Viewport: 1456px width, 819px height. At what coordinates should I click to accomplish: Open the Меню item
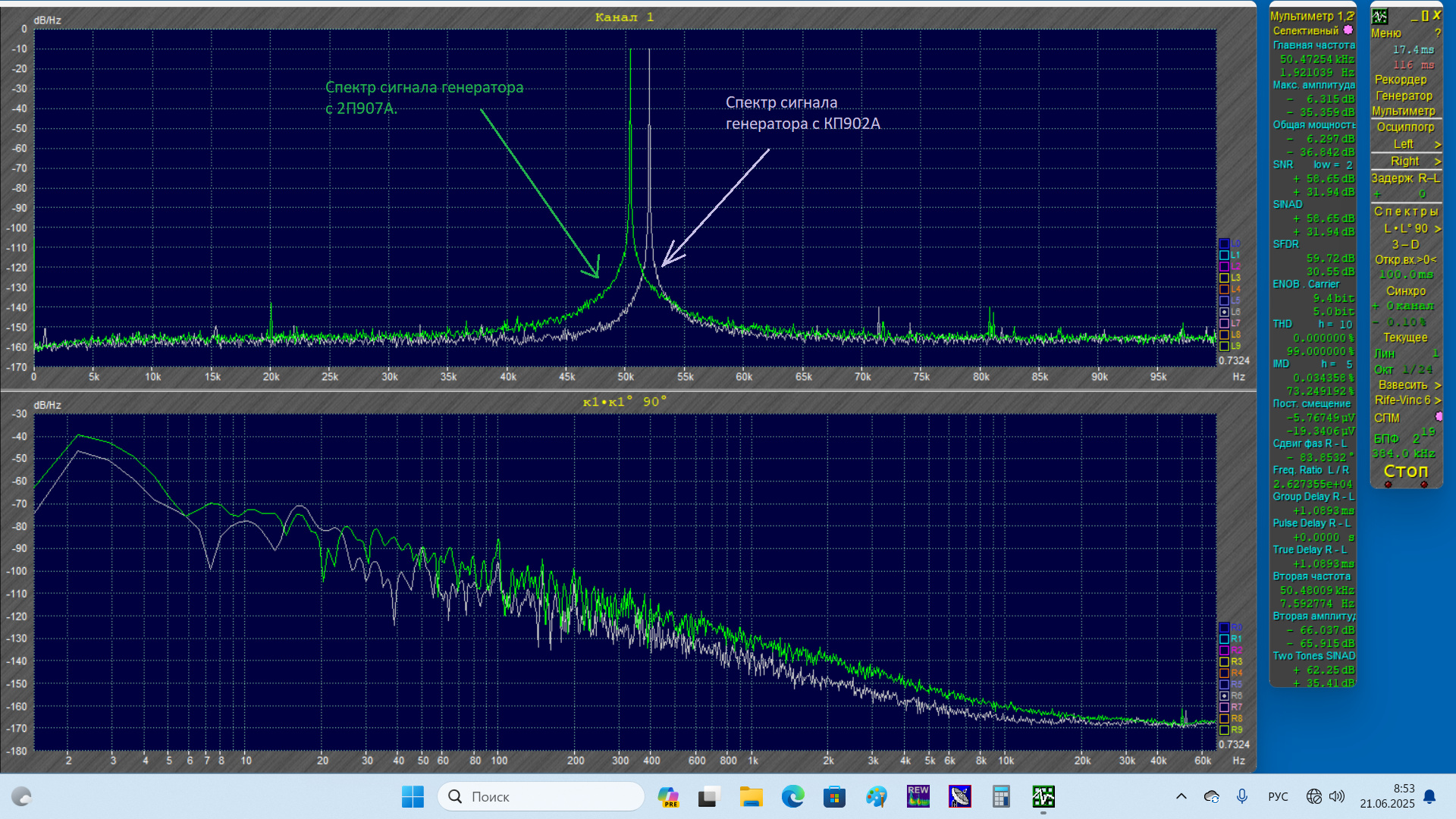[1385, 33]
